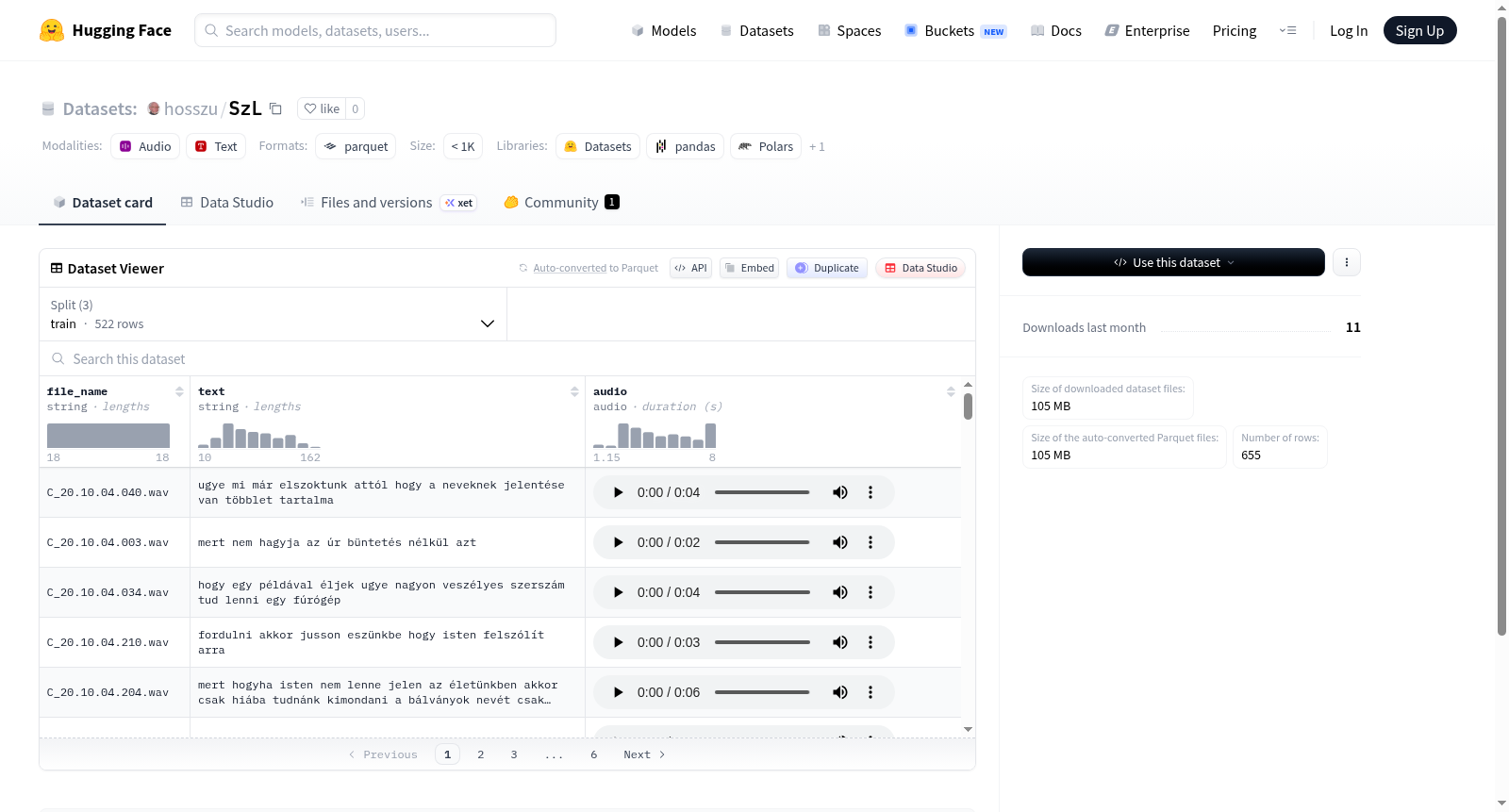Click the parquet format tag
Viewport: 1509px width, 812px height.
[x=356, y=146]
